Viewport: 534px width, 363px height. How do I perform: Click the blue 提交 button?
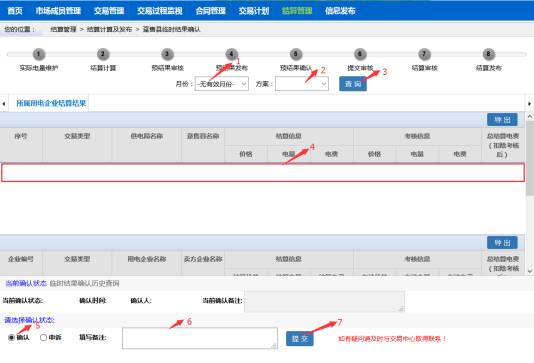pos(300,338)
